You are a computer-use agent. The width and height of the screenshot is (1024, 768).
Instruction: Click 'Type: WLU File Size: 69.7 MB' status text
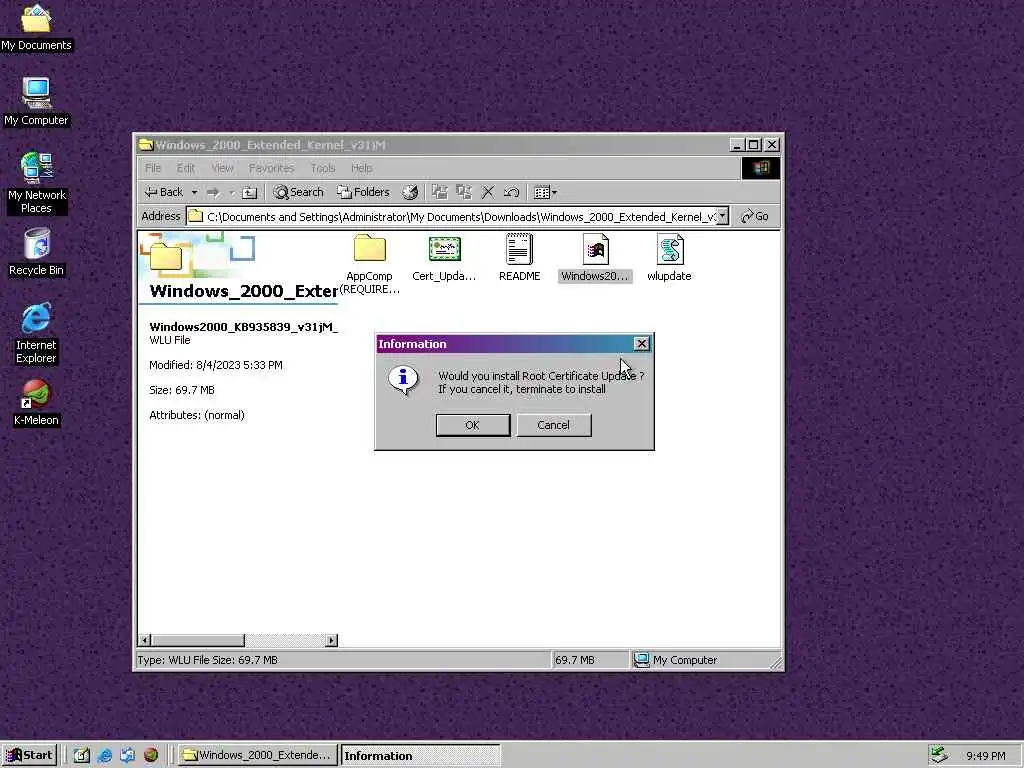pos(208,660)
